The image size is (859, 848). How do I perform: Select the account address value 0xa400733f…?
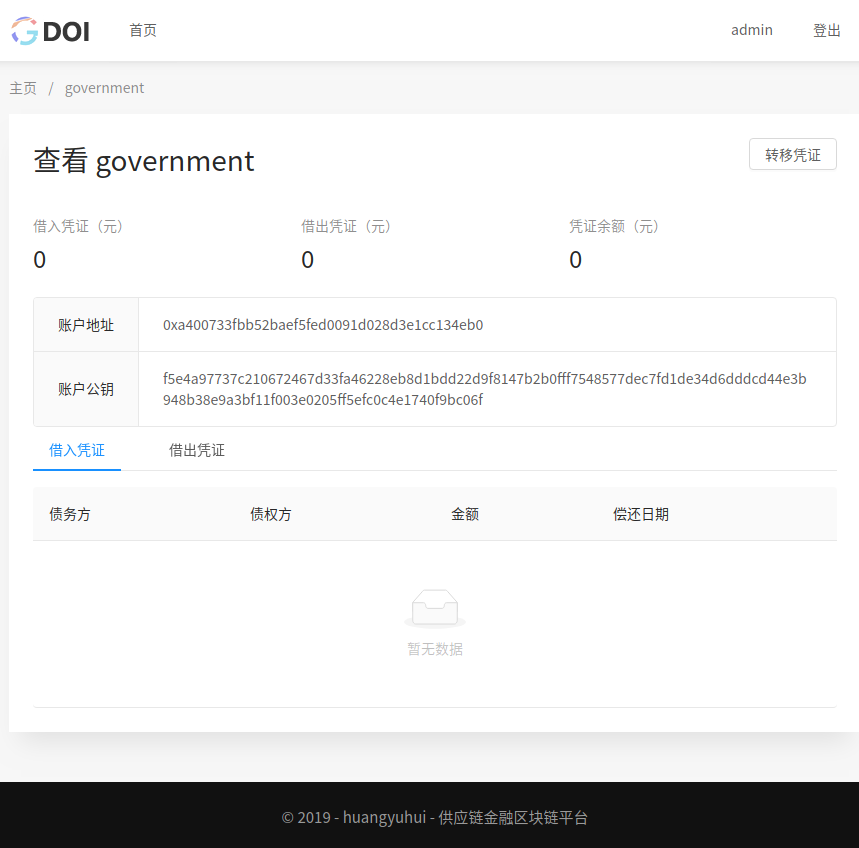323,325
